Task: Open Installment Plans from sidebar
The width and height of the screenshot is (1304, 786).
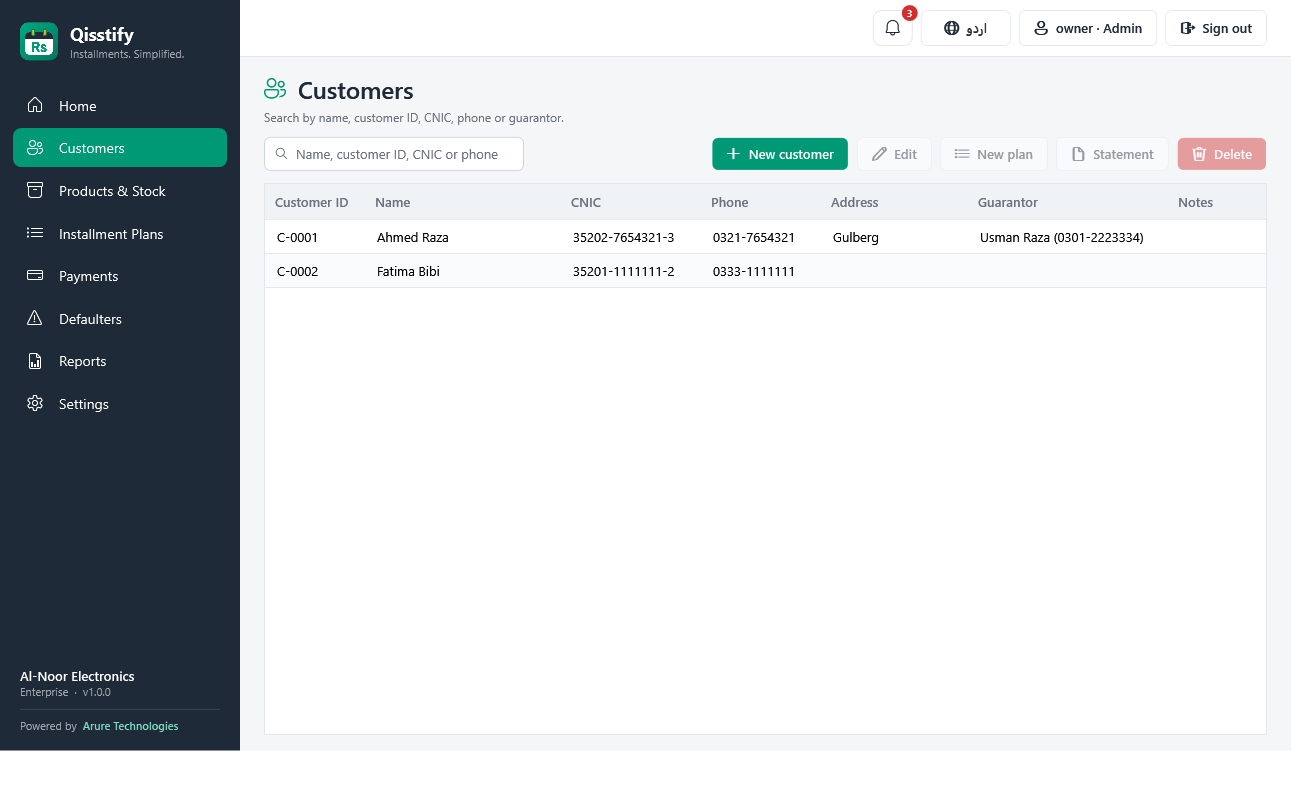Action: point(120,234)
